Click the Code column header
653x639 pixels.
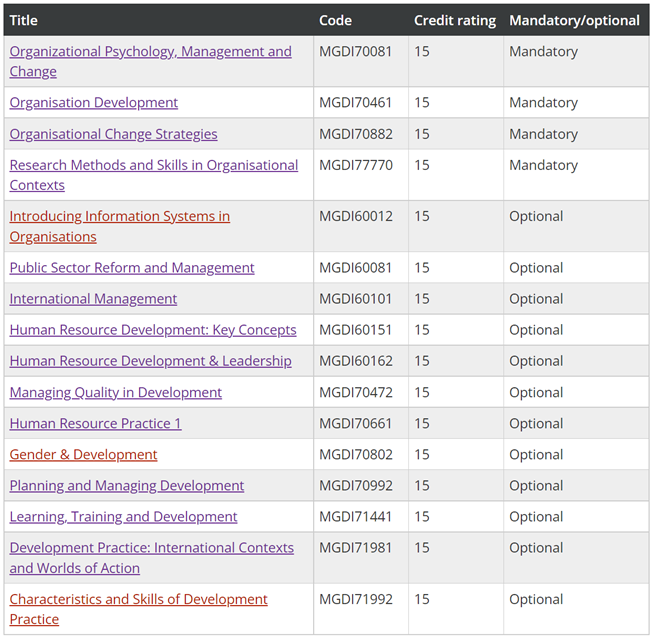335,20
